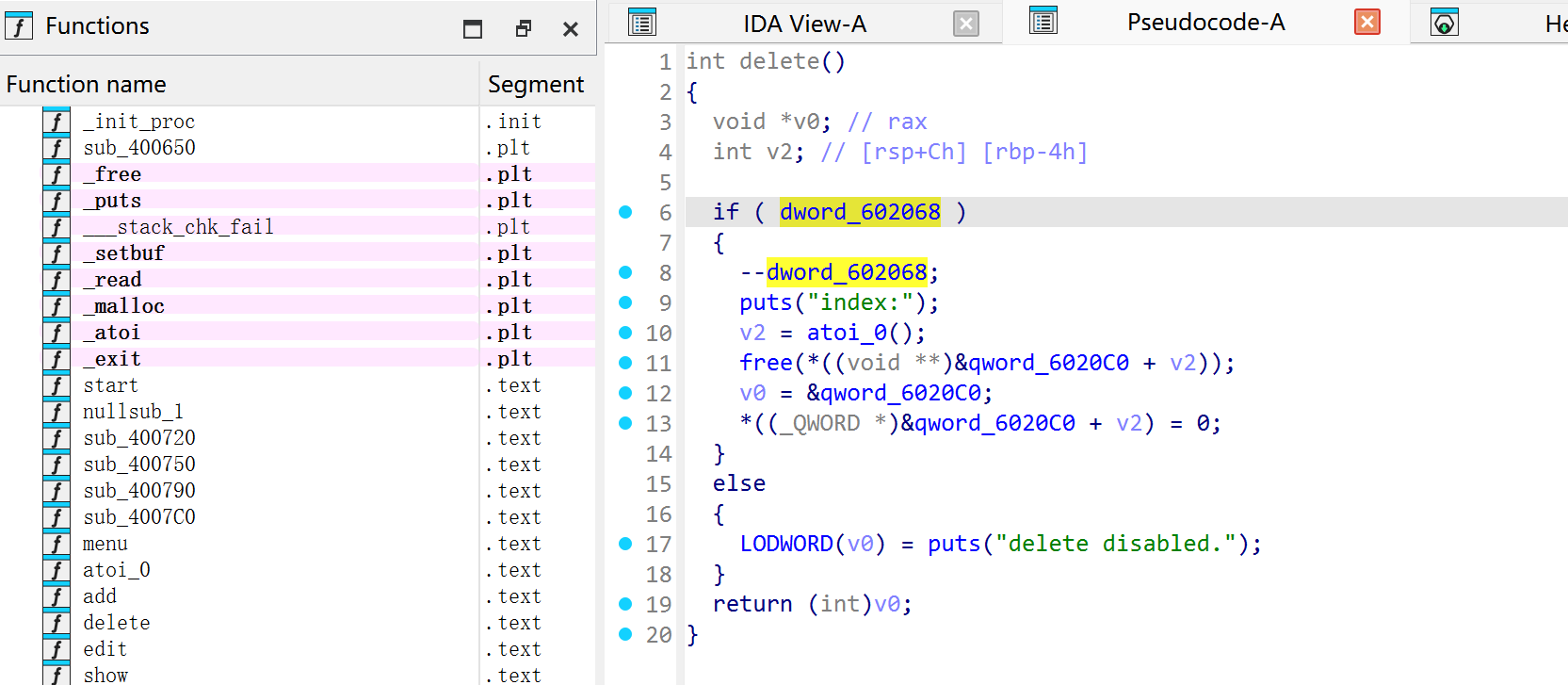Toggle breakpoint dot on line 19
Viewport: 1568px width, 685px height.
point(625,604)
